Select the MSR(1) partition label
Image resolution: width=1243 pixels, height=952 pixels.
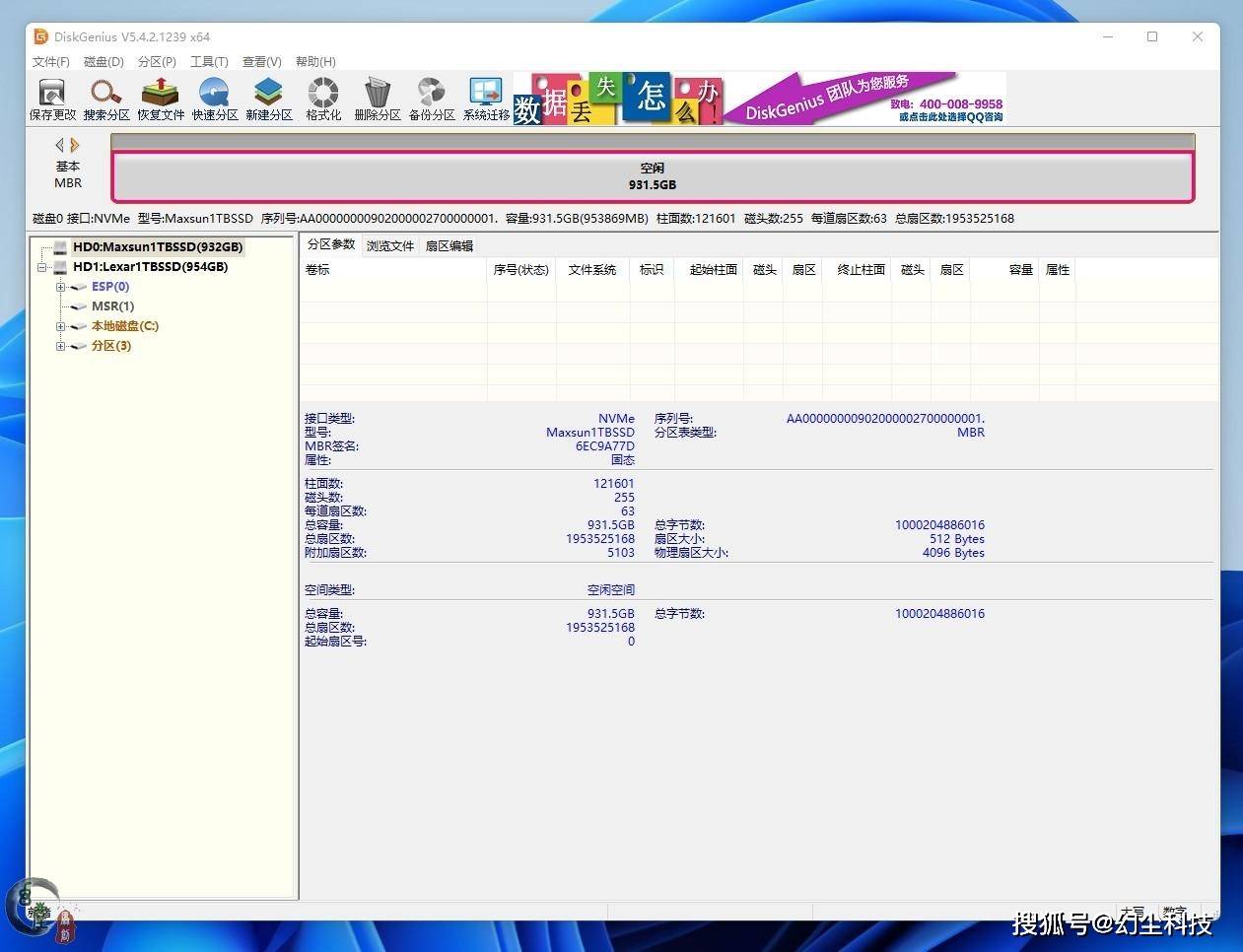point(112,306)
